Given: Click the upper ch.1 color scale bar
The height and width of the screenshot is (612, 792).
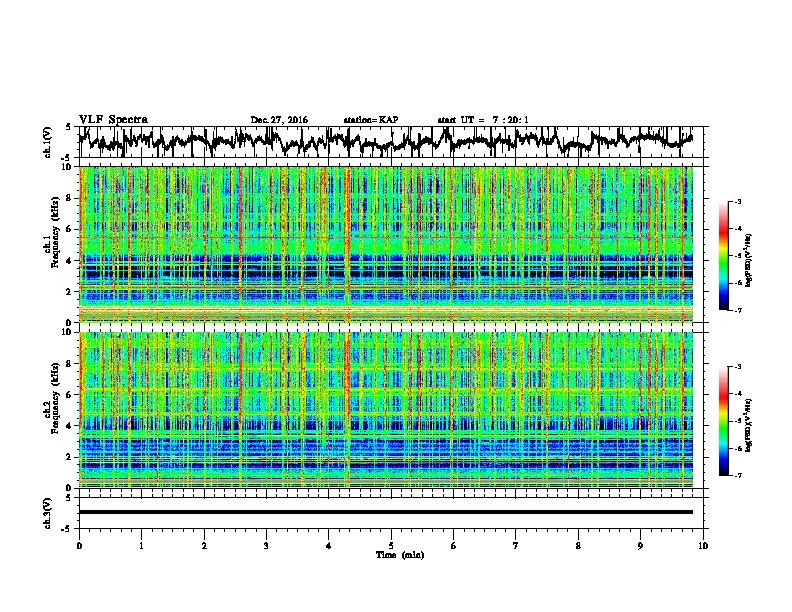Looking at the screenshot, I should coord(724,256).
